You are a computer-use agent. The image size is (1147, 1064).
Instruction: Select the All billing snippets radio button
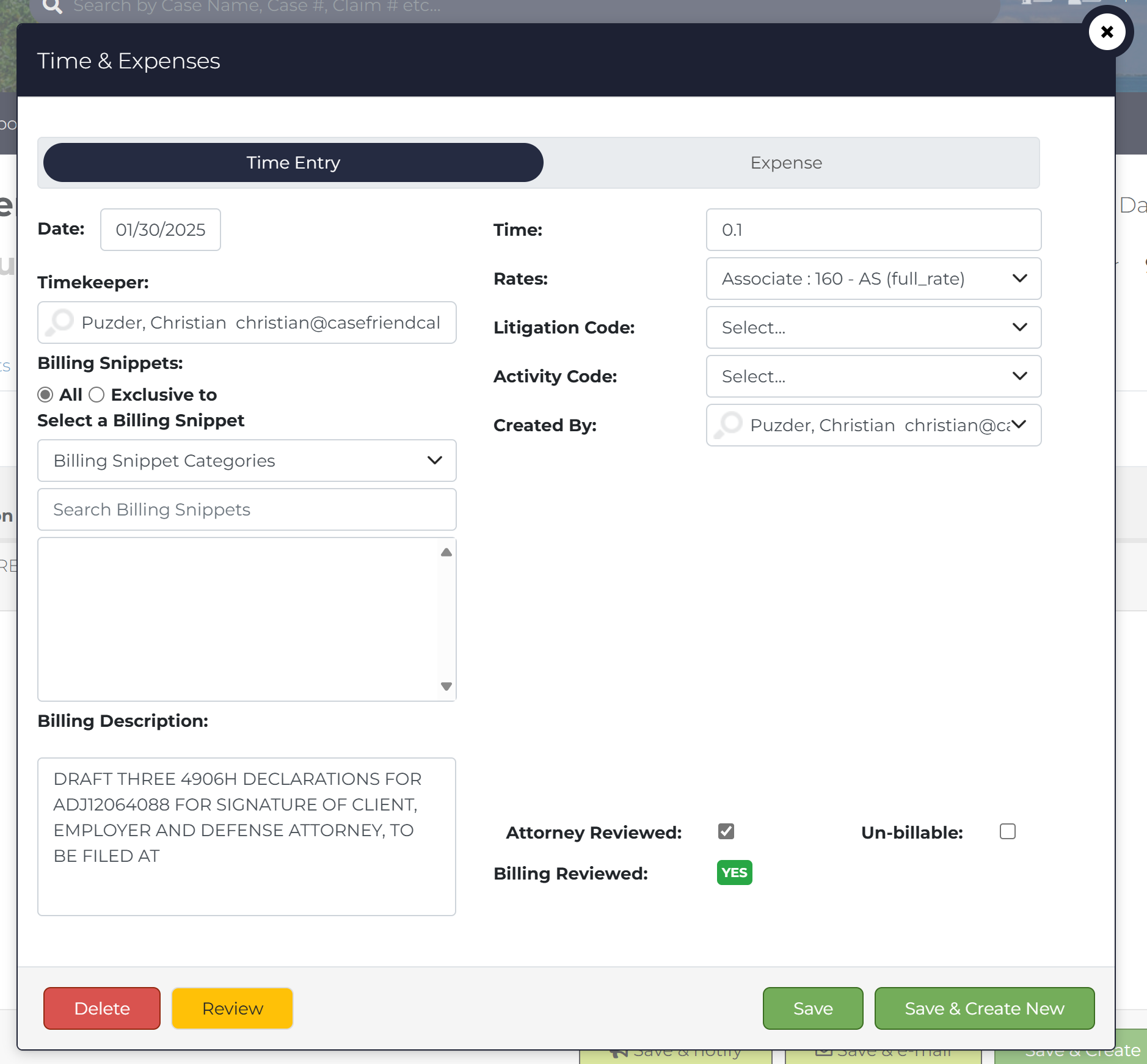click(x=45, y=395)
